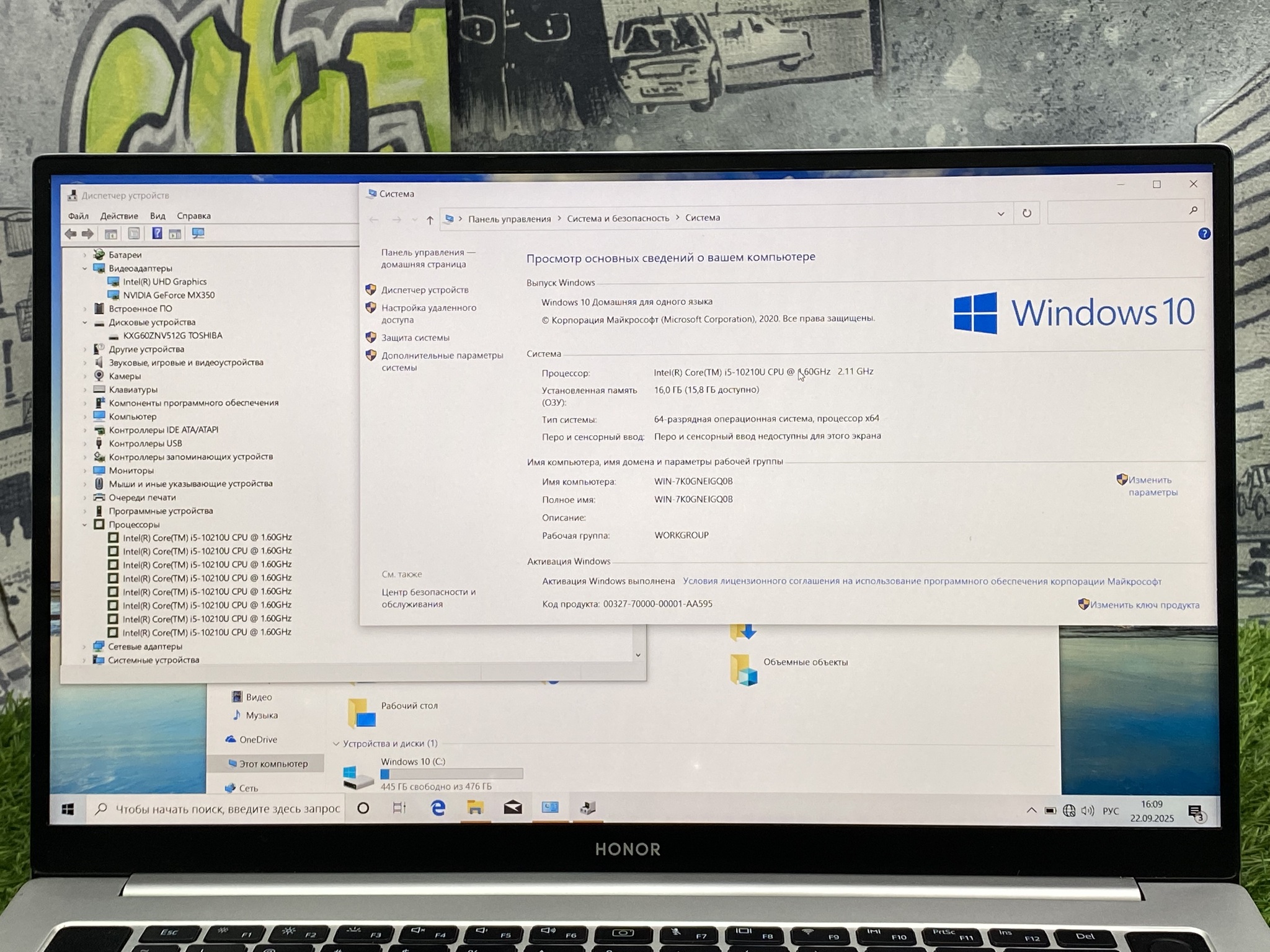1270x952 pixels.
Task: Open Microsoft Edge from the taskbar
Action: (438, 808)
